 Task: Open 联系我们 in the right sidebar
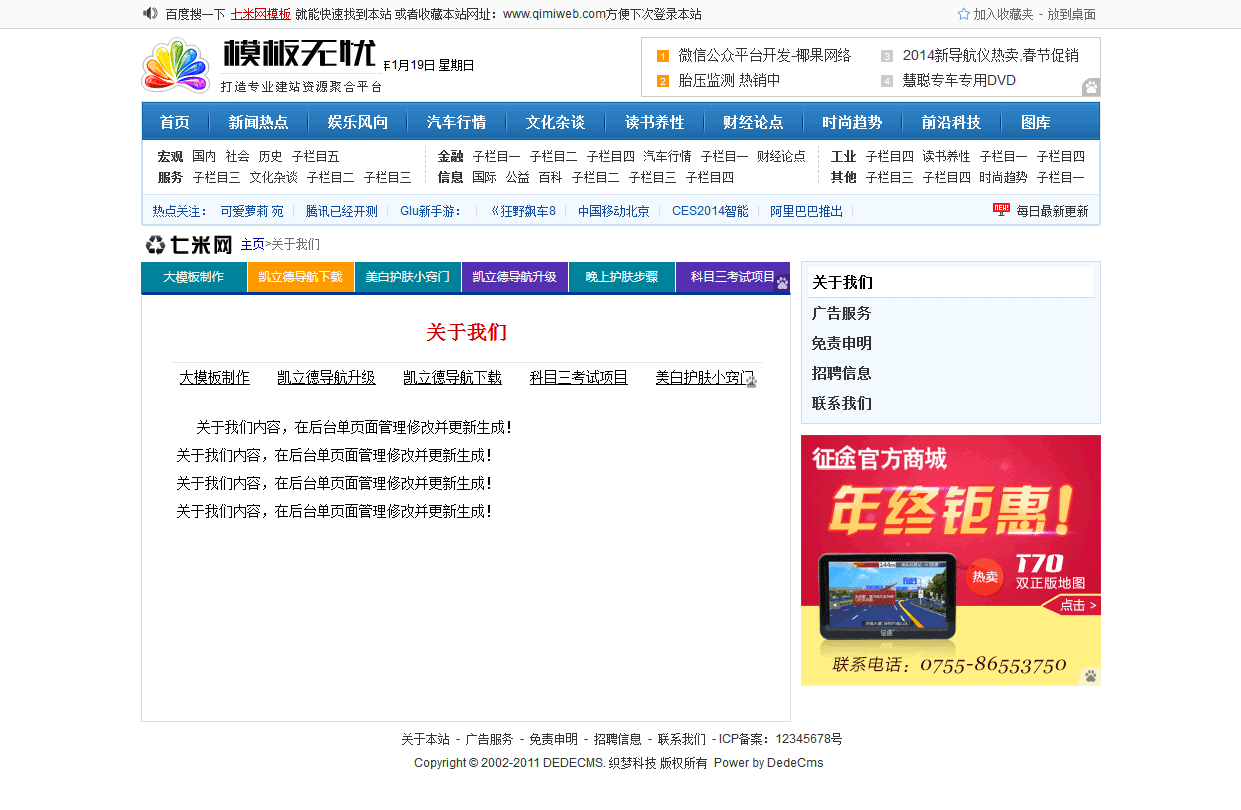[841, 403]
